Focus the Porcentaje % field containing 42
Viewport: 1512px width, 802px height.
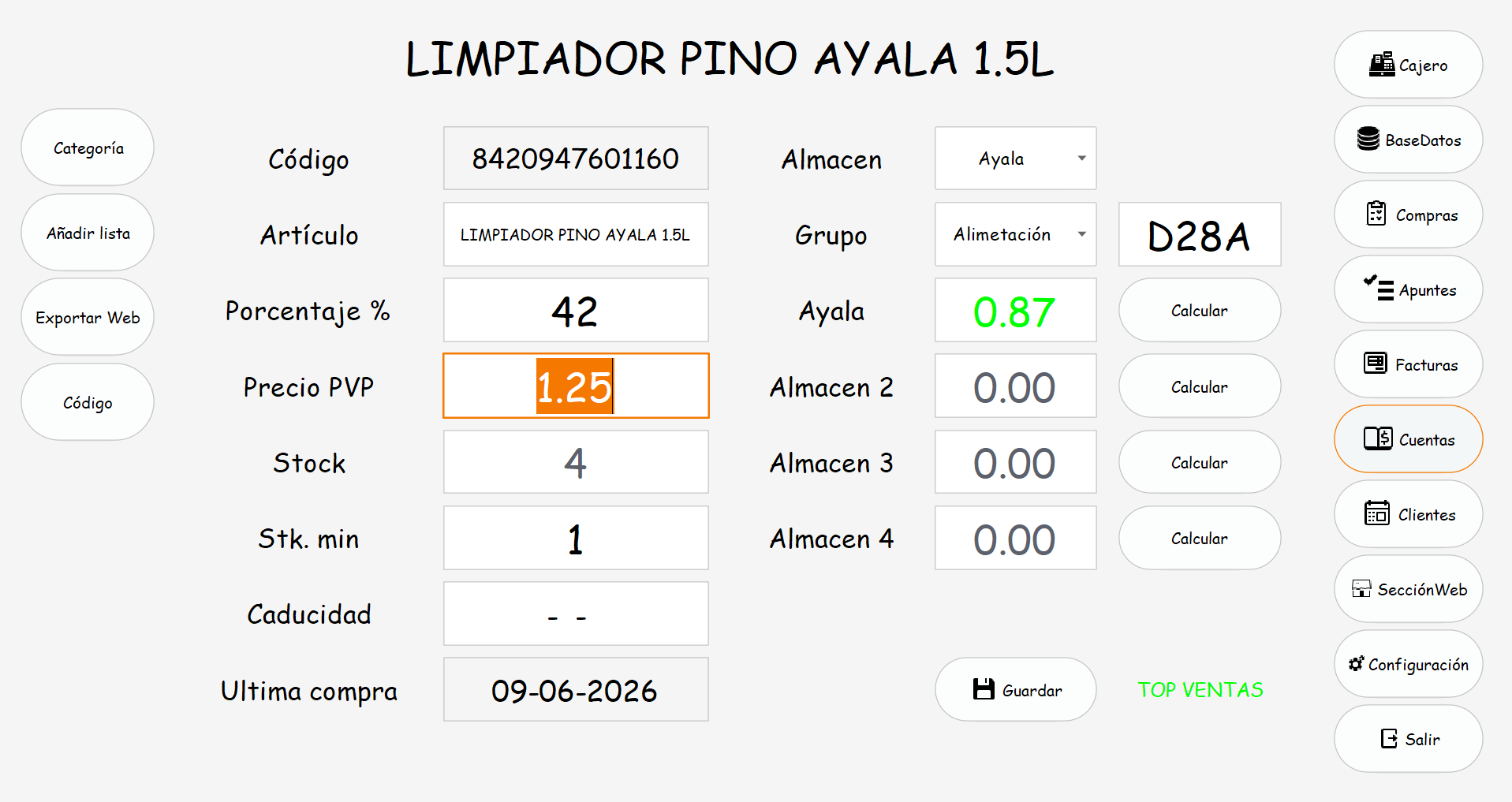[x=576, y=310]
